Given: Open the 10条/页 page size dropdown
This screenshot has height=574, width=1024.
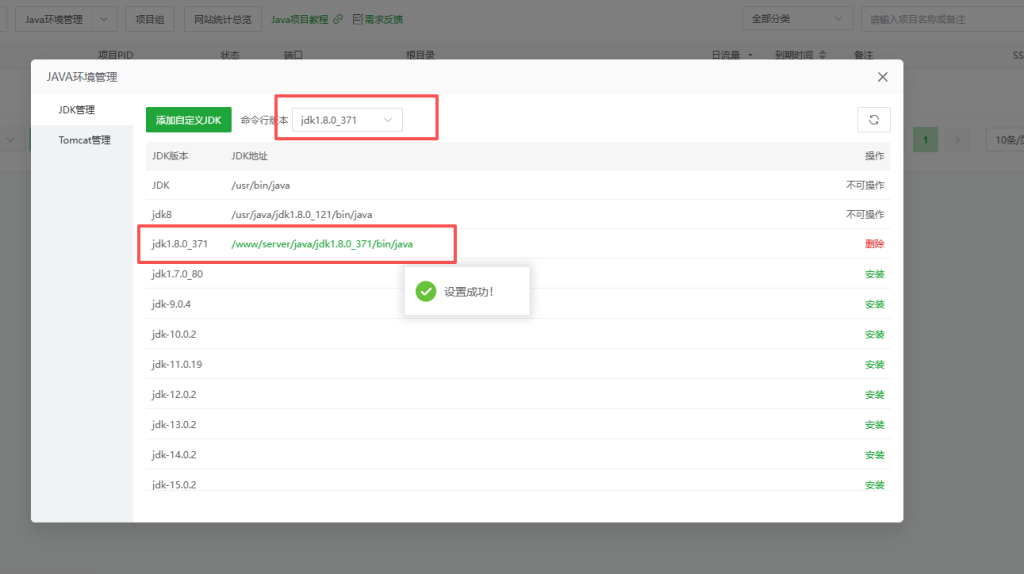Looking at the screenshot, I should click(x=1006, y=140).
